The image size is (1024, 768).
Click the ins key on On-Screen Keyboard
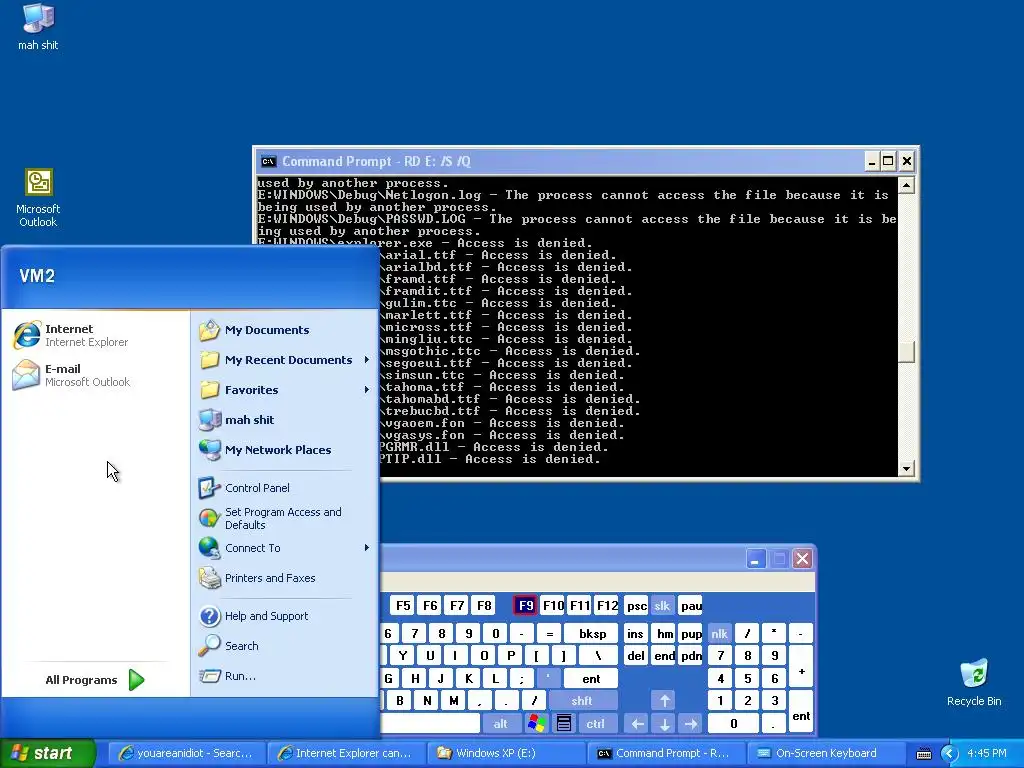(x=635, y=633)
